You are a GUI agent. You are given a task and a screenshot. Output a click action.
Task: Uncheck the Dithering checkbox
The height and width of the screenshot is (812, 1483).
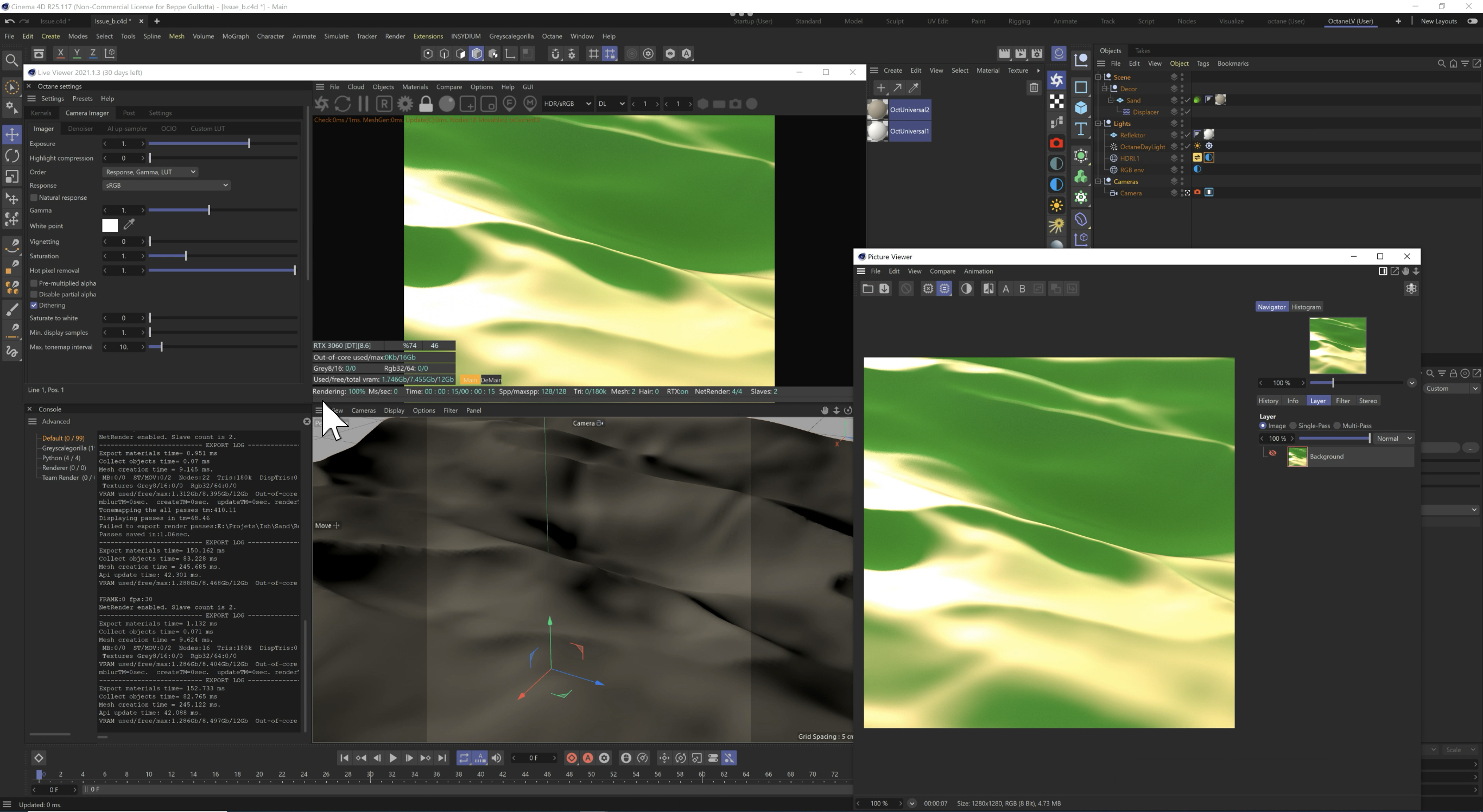(34, 305)
